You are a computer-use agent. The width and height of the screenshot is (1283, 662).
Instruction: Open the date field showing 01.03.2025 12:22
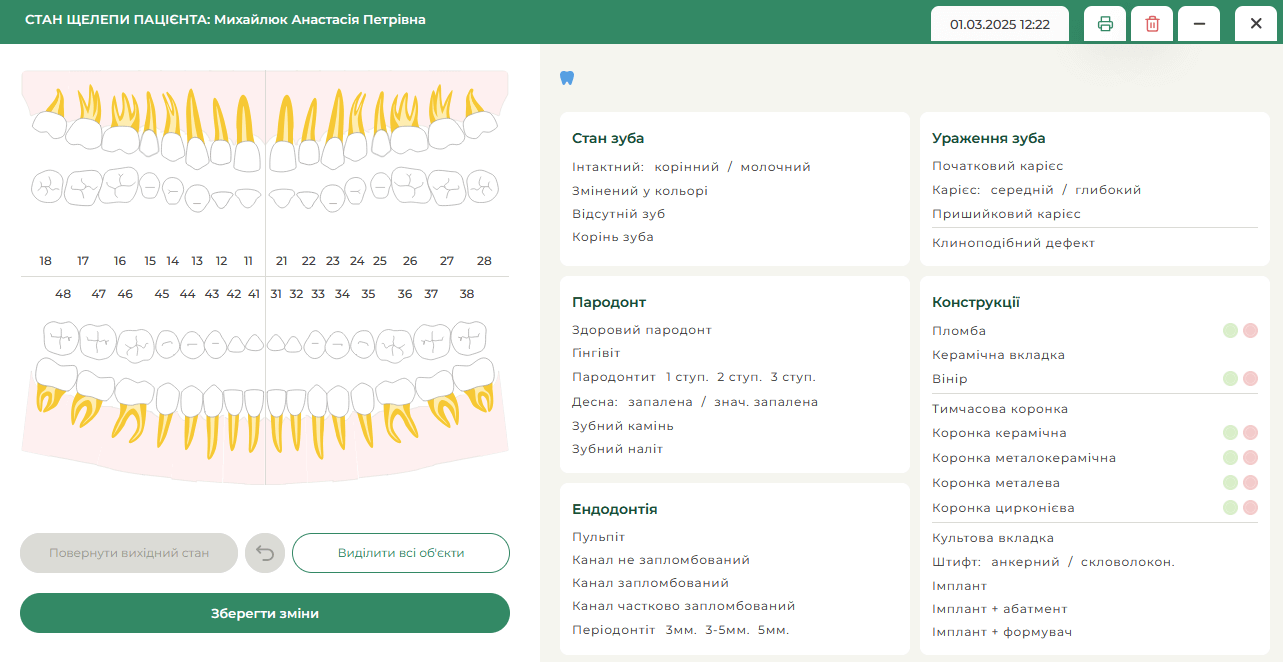point(999,23)
